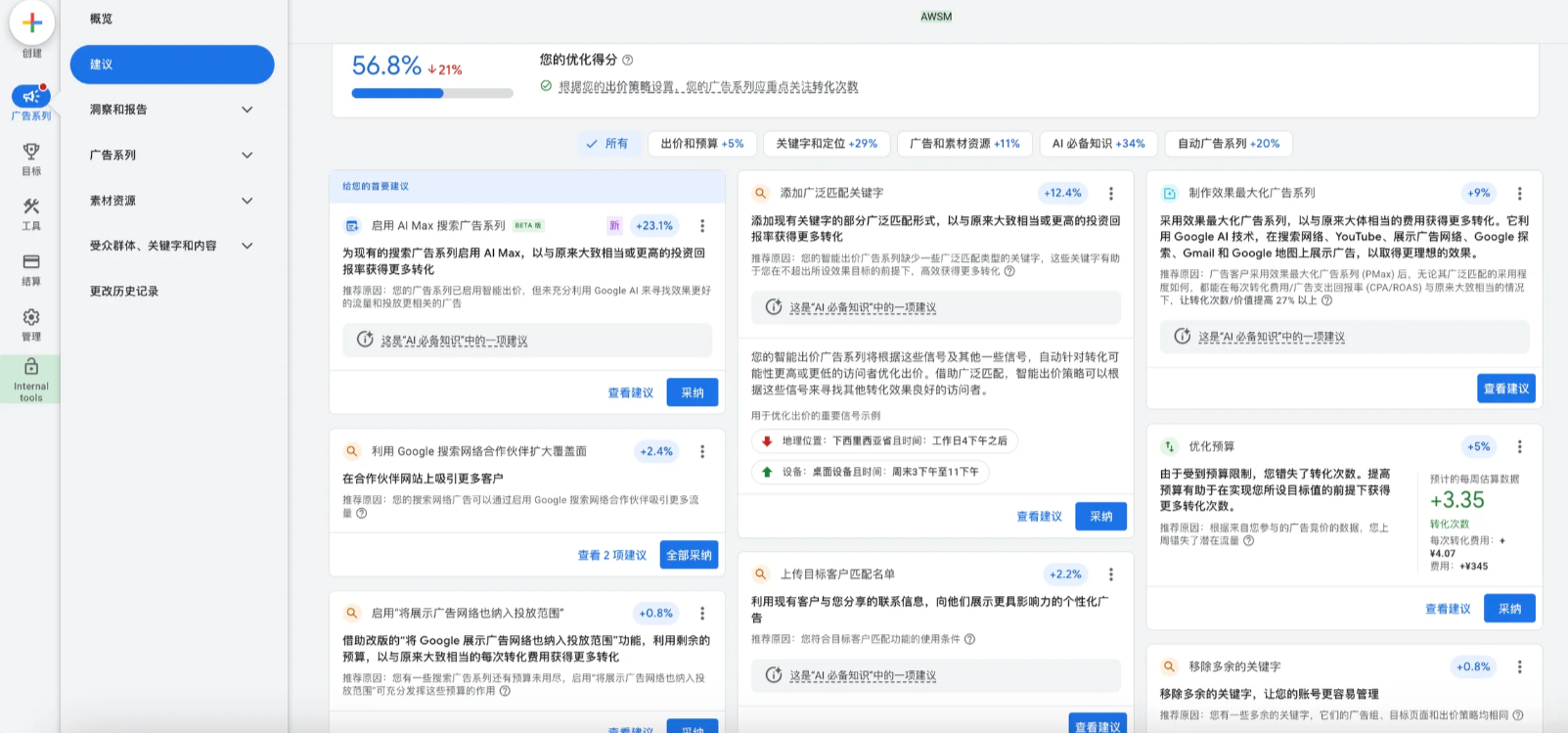
Task: Click AI essentials link in 制作效果最大化 card
Action: [x=1272, y=337]
